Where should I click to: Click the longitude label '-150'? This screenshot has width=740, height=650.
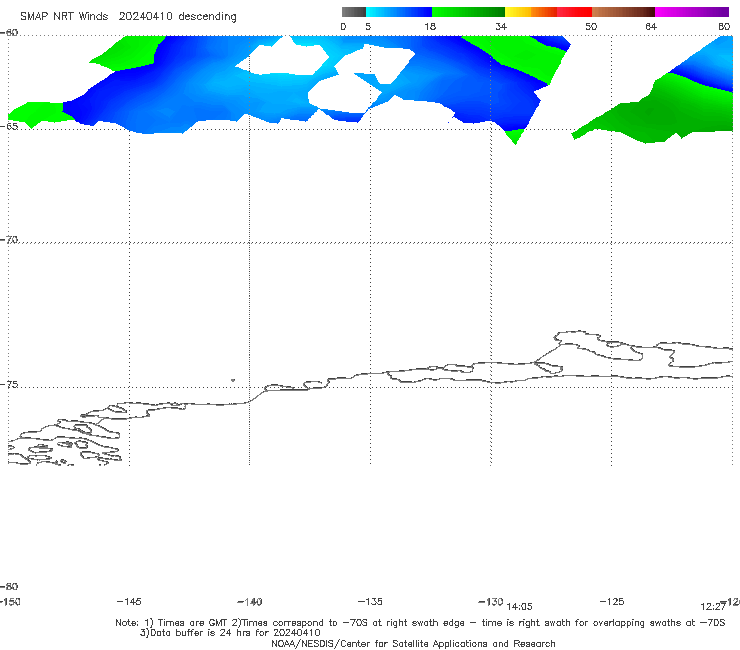tap(10, 602)
